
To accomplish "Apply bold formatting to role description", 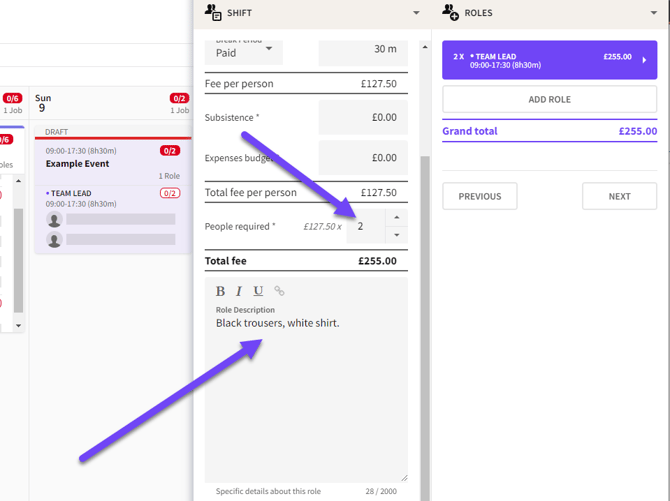I will tap(220, 292).
